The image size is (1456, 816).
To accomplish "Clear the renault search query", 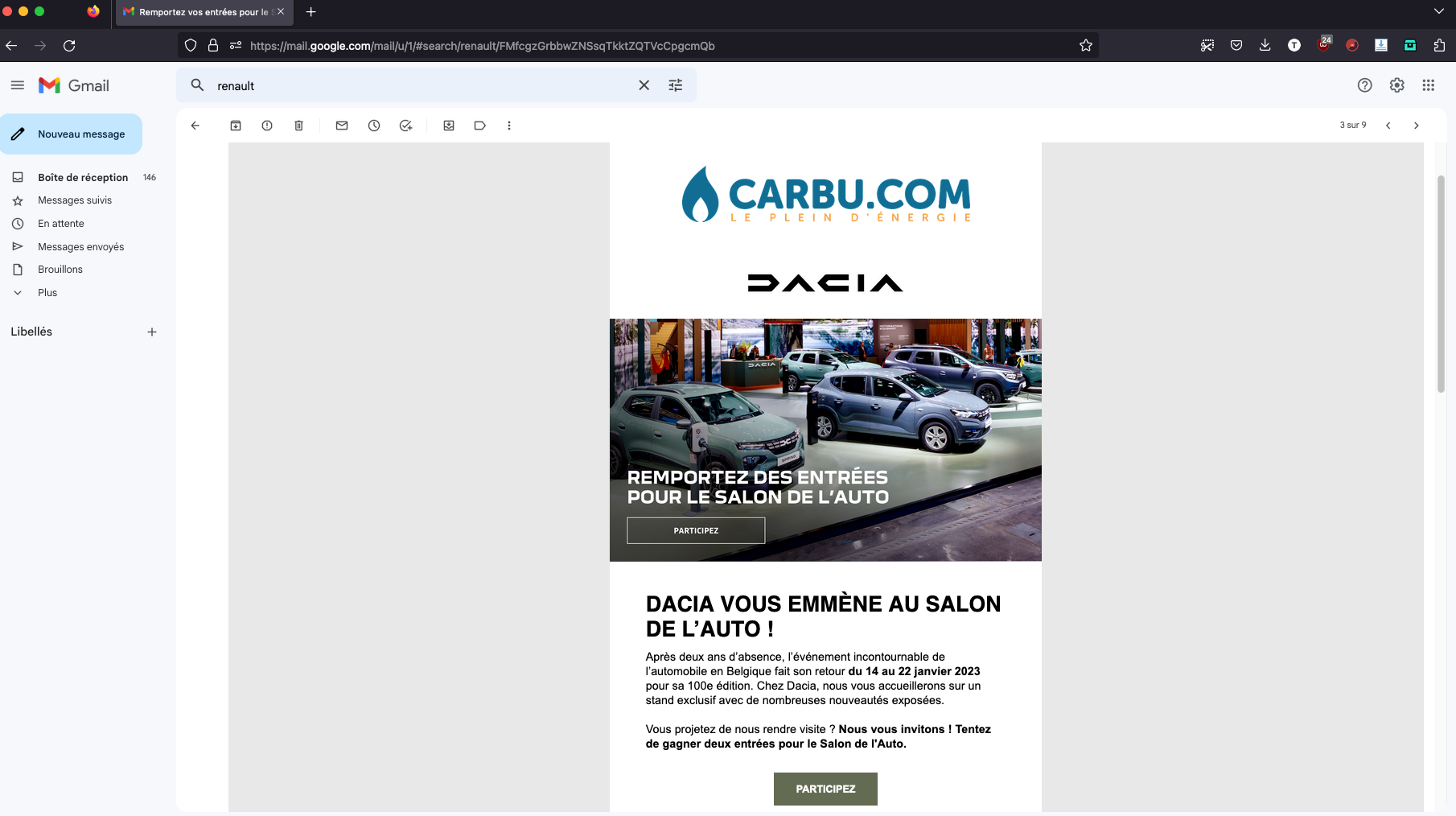I will coord(644,85).
